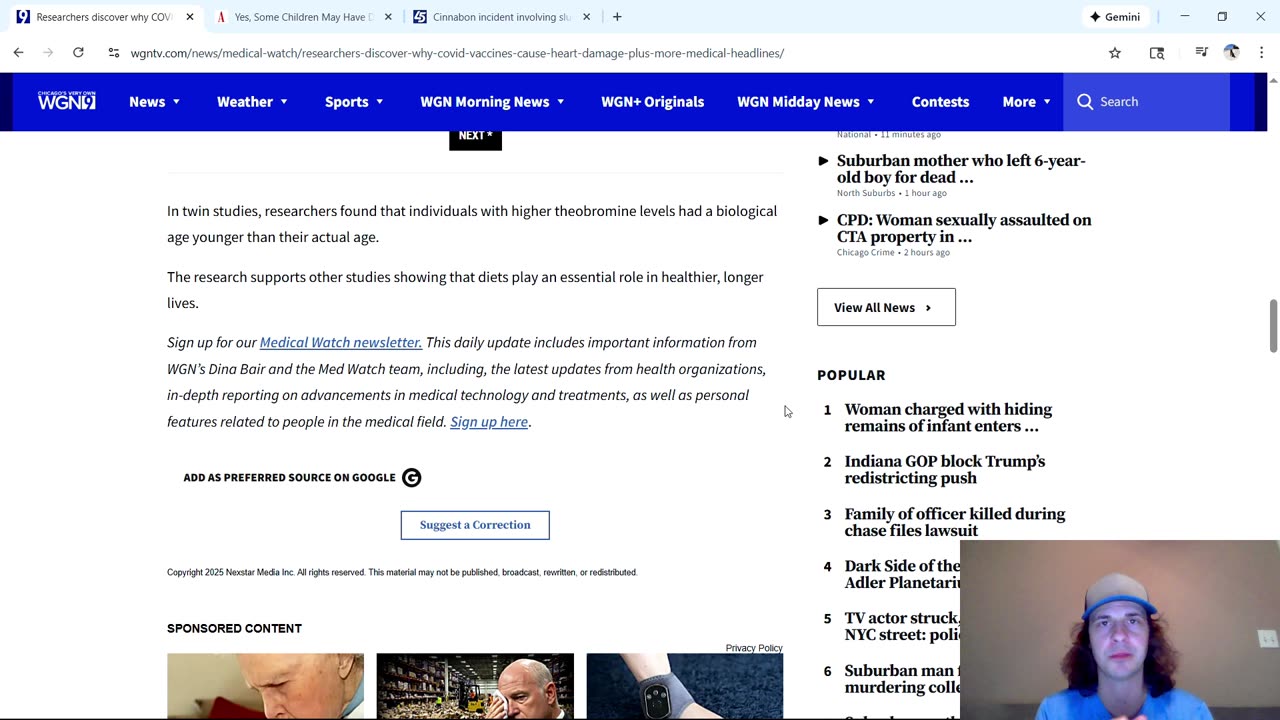The image size is (1280, 720).
Task: Open Indiana GOP block Trump's redistricting story
Action: pyautogui.click(x=945, y=470)
